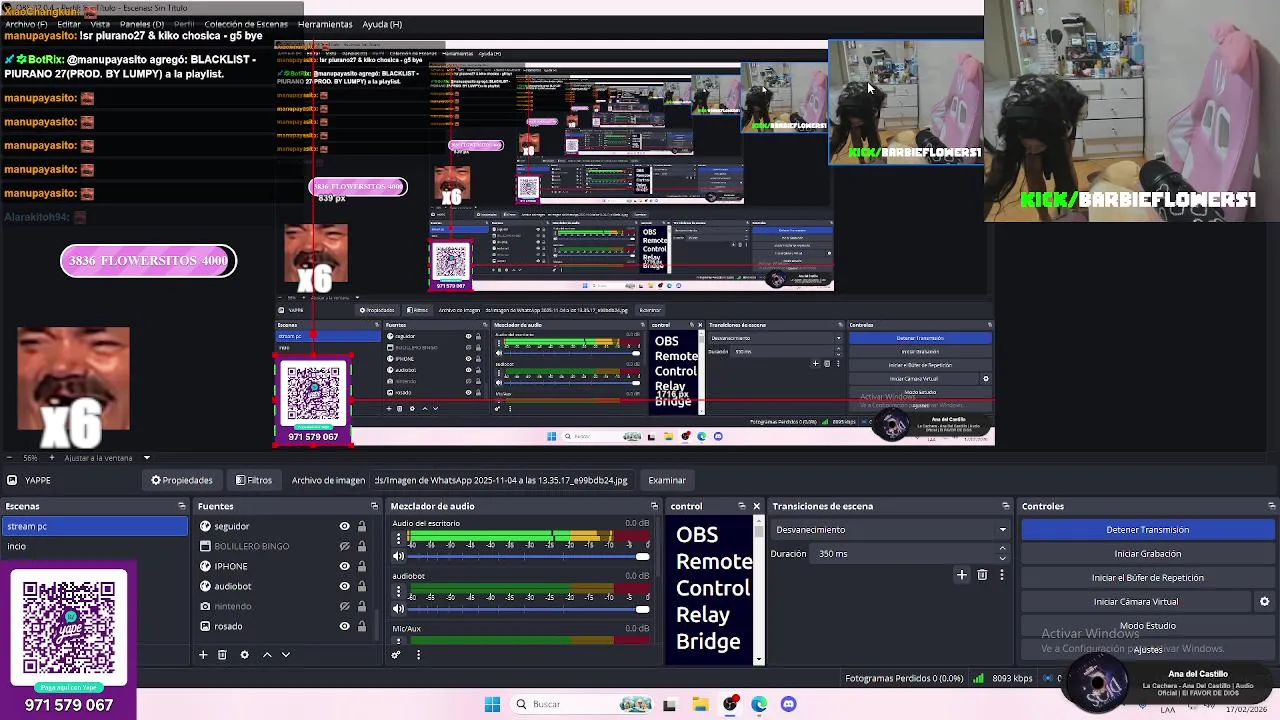
Task: Open Propiedades for the YAPPE source
Action: coord(182,480)
